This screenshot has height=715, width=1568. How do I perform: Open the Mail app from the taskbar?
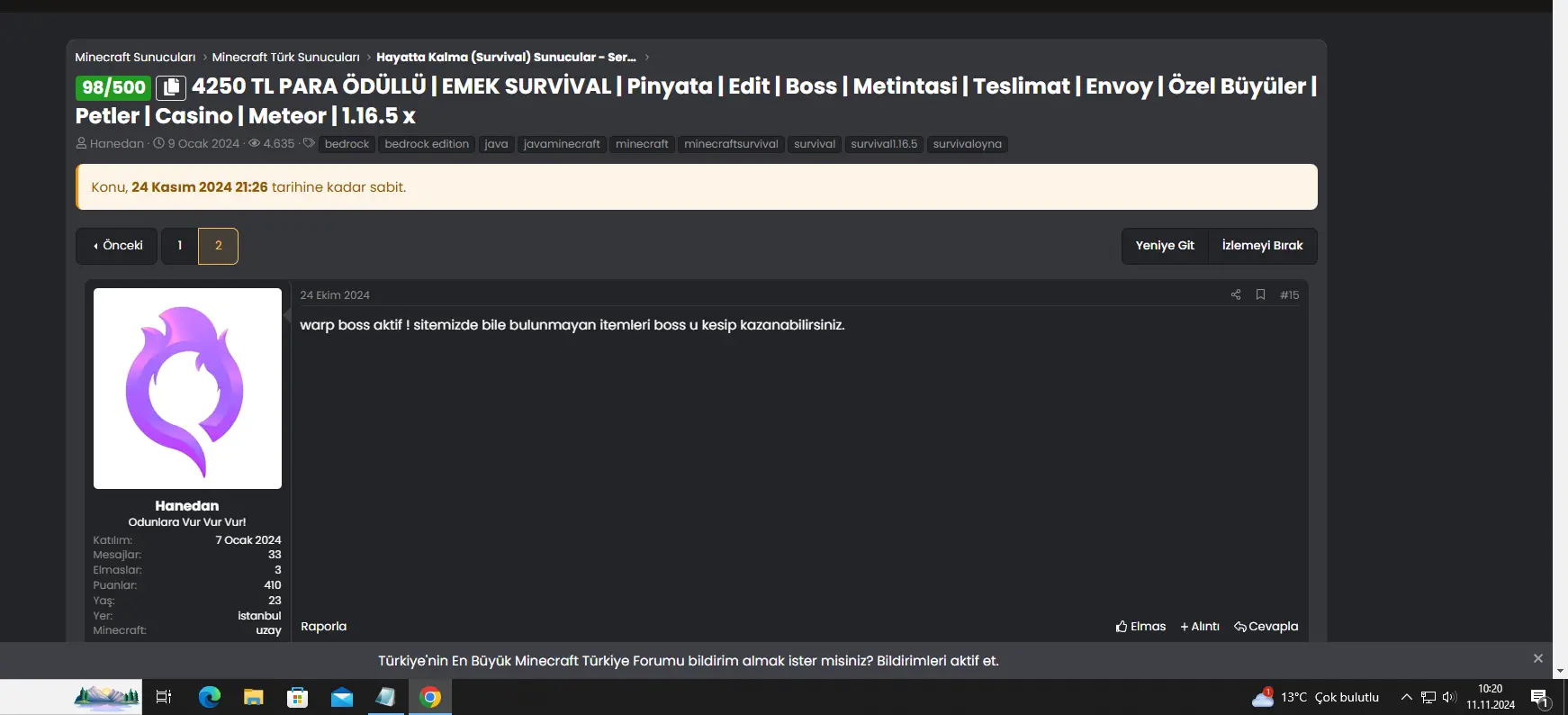342,697
